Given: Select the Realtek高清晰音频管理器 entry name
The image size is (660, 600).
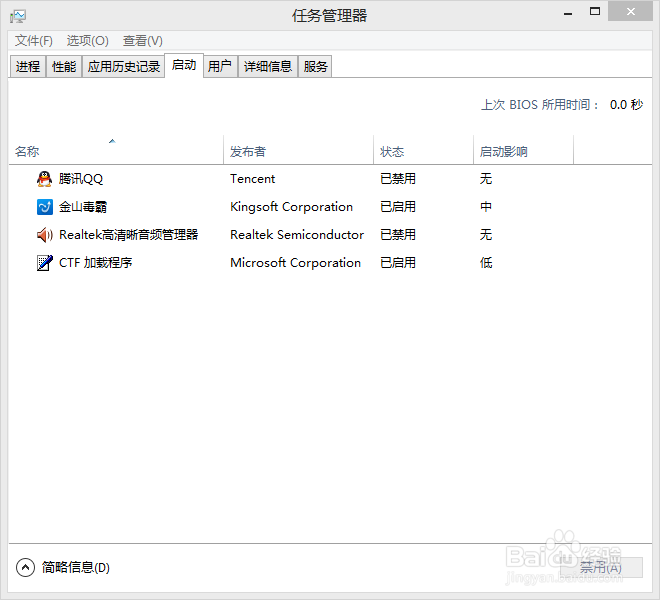Looking at the screenshot, I should tap(128, 235).
